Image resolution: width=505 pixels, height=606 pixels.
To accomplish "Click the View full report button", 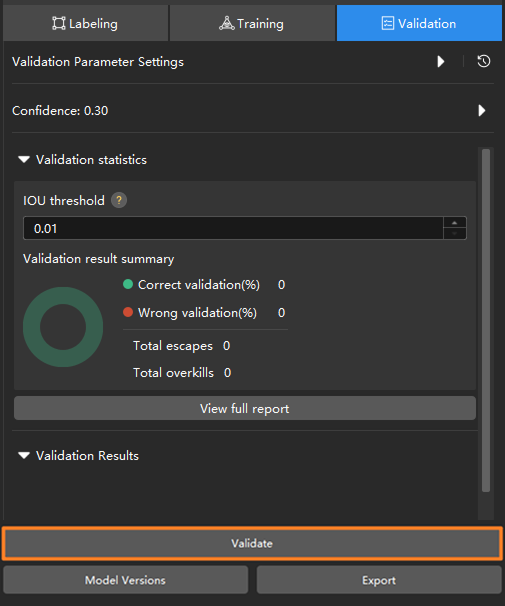I will pos(245,408).
